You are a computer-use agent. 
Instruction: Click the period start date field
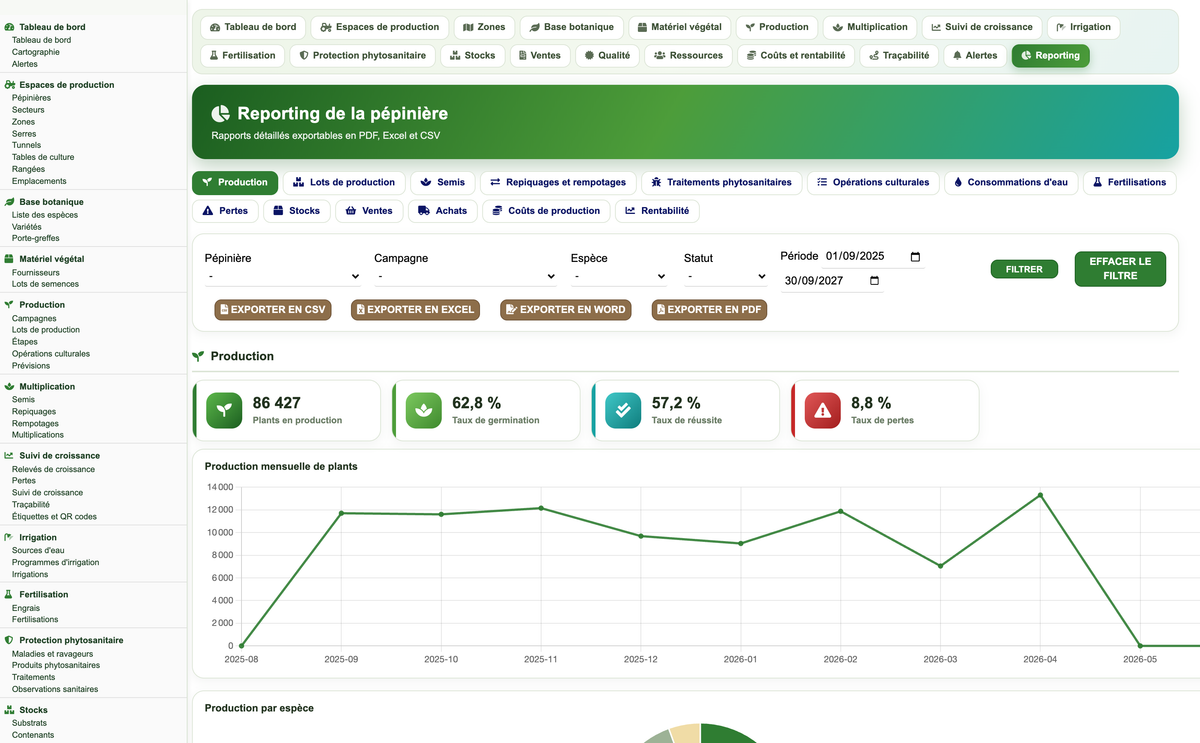coord(874,256)
